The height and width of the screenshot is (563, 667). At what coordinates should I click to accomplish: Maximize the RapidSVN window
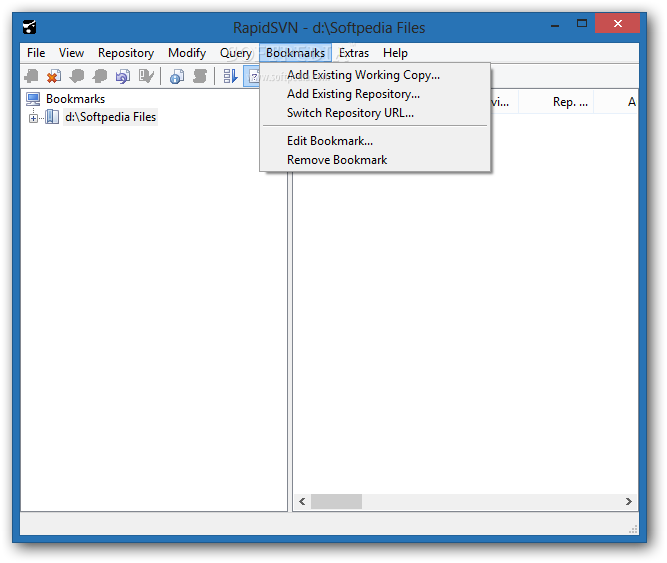tap(581, 23)
